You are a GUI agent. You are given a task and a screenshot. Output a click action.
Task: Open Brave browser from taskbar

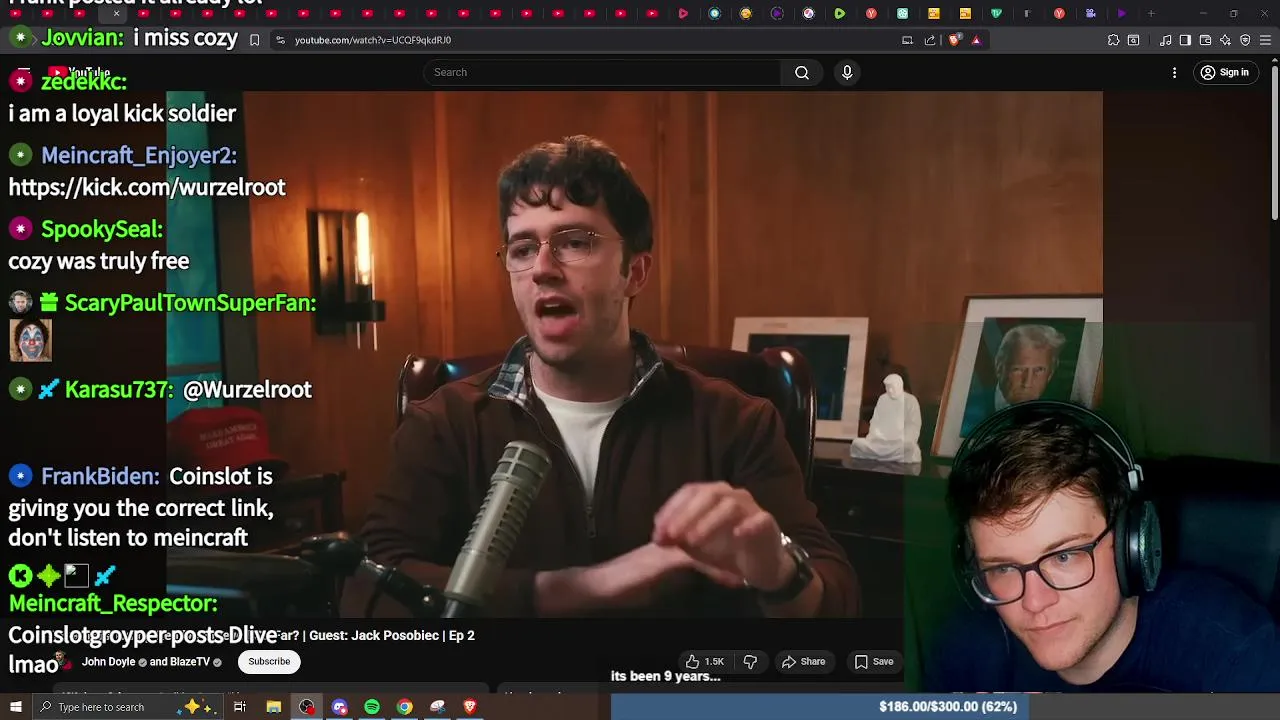[470, 707]
